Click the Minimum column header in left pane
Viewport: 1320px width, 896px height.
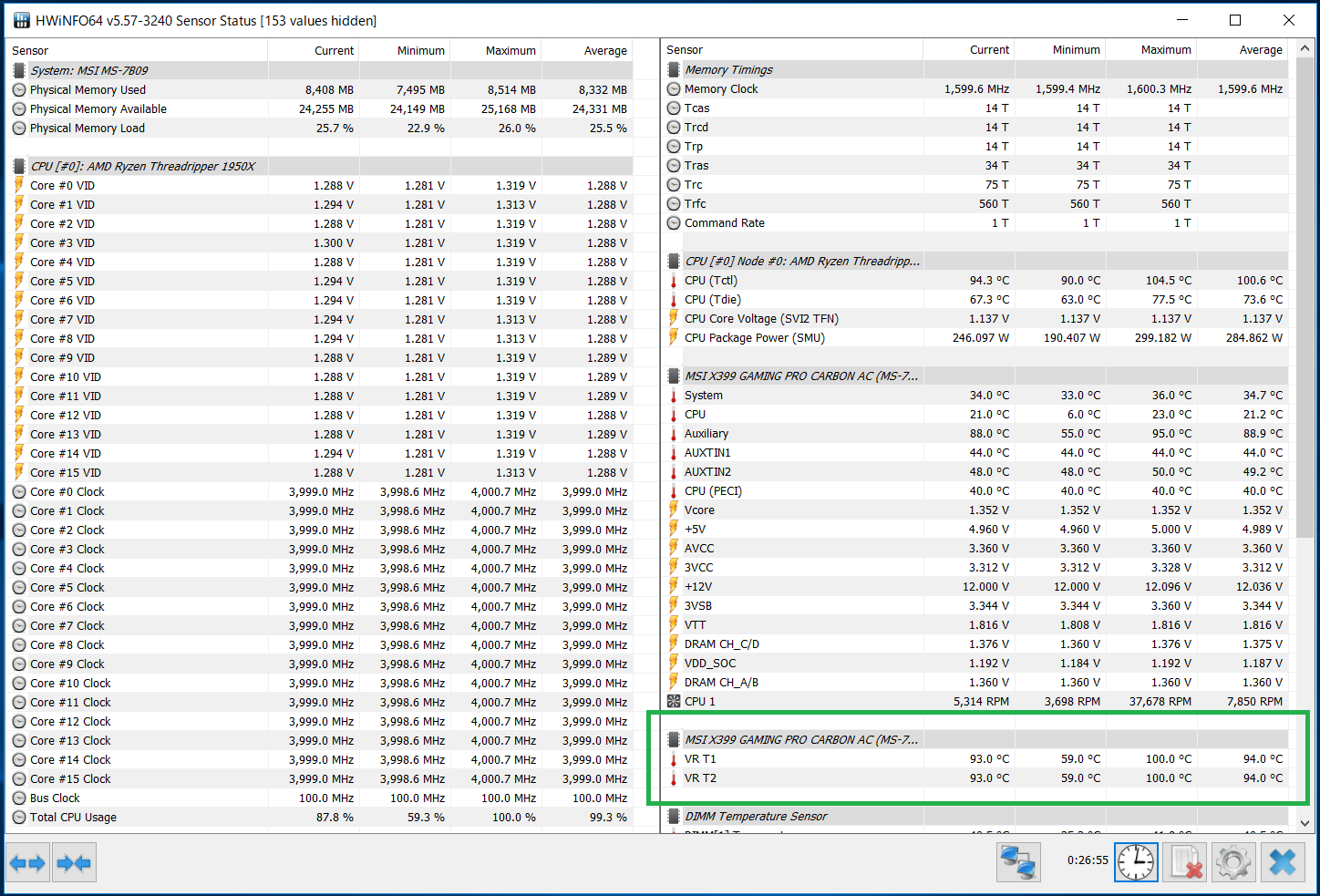click(x=405, y=51)
